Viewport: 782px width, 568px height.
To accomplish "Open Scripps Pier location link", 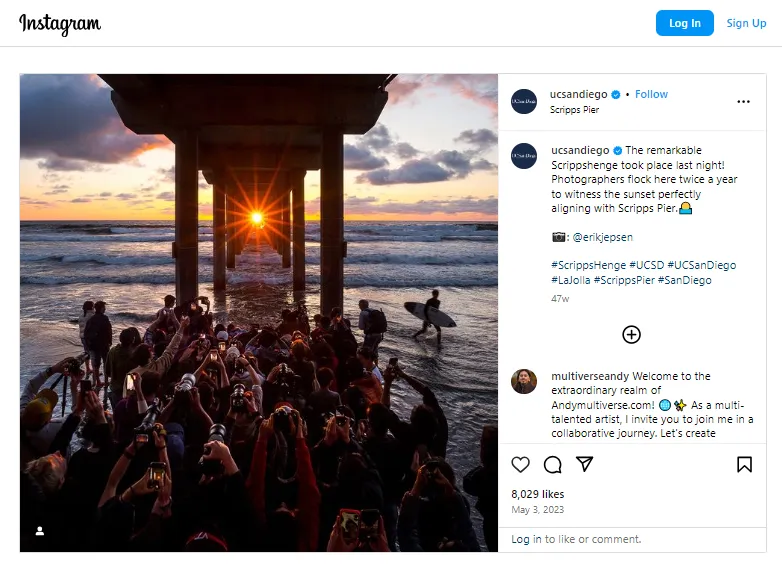I will (575, 110).
